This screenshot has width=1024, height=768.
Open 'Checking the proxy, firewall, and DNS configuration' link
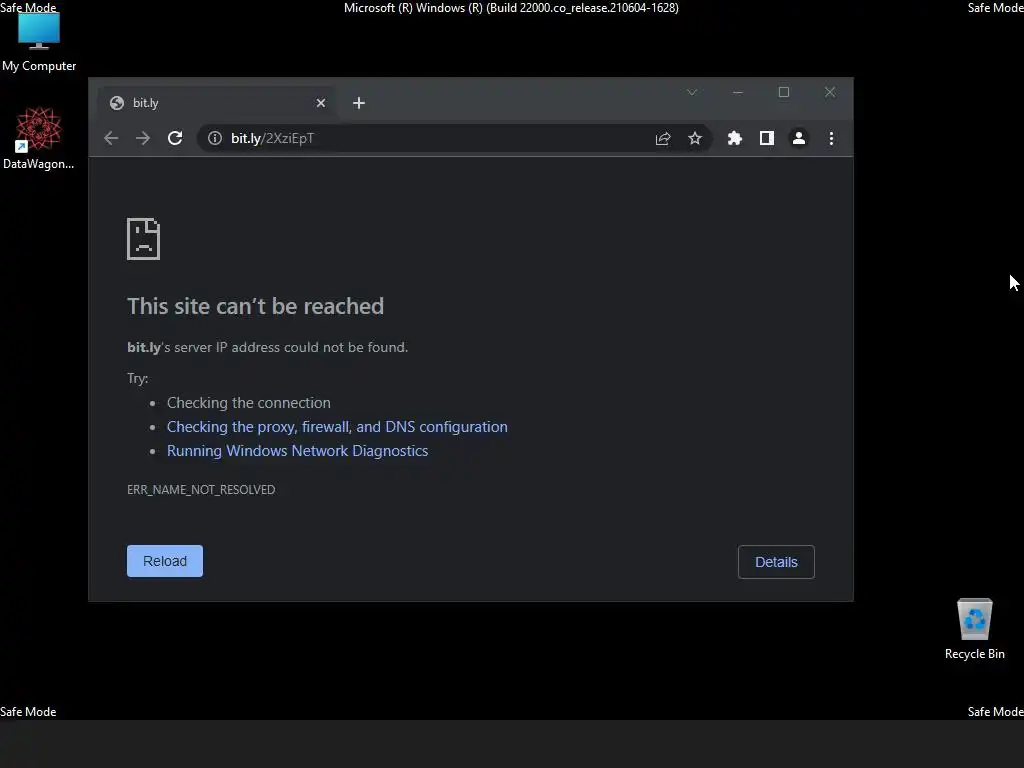click(337, 426)
